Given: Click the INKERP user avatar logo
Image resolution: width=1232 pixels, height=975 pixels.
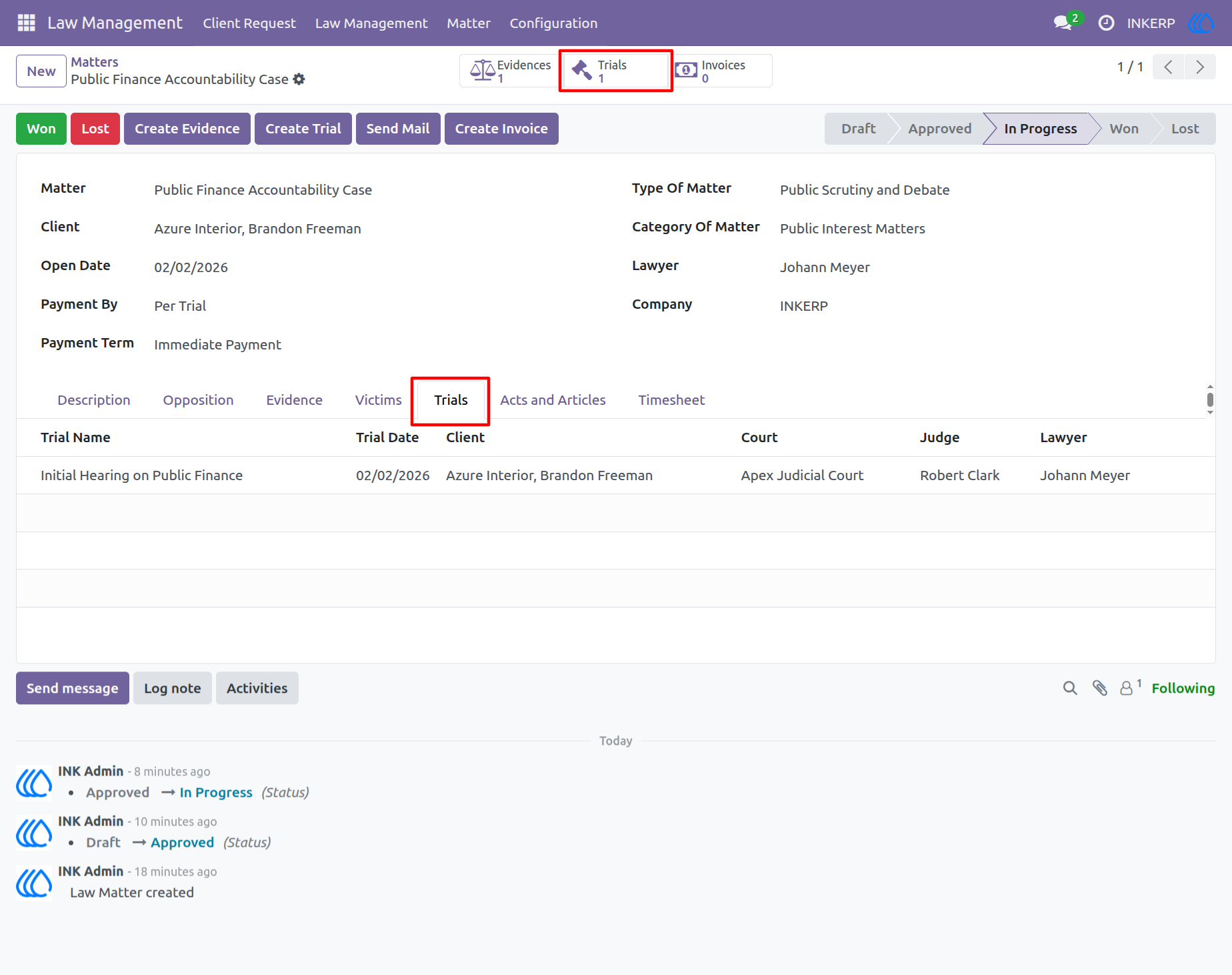Looking at the screenshot, I should pos(1201,23).
